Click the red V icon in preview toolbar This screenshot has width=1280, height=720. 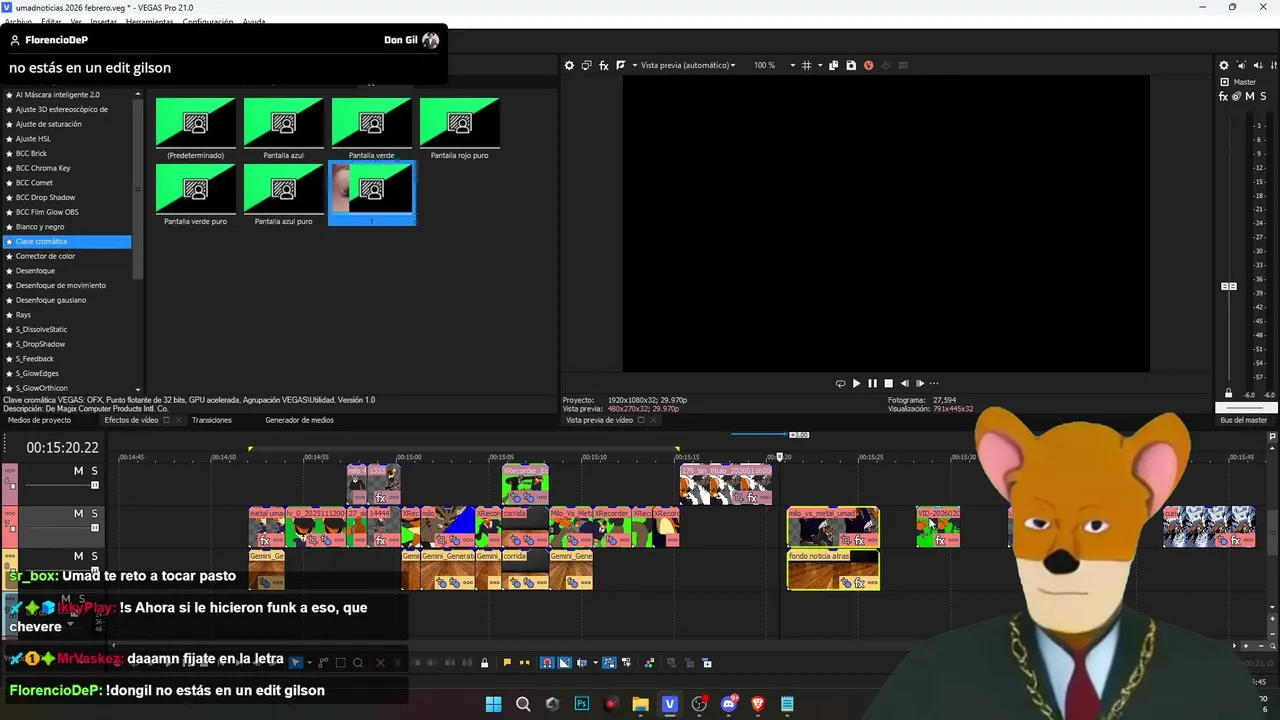click(x=868, y=65)
